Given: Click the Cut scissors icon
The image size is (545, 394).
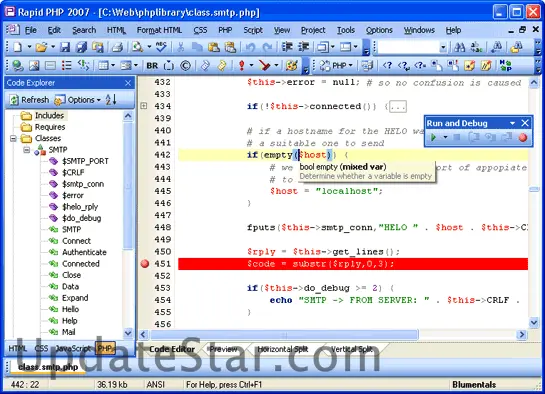Looking at the screenshot, I should 180,47.
